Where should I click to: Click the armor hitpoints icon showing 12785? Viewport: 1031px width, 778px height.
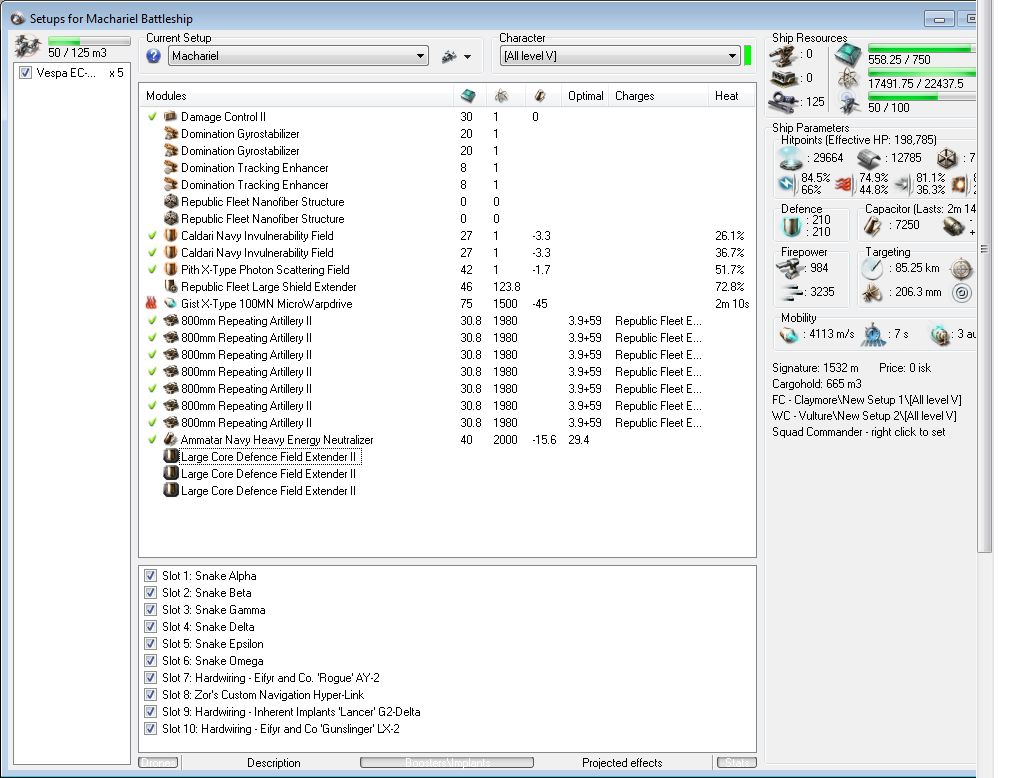[x=869, y=158]
